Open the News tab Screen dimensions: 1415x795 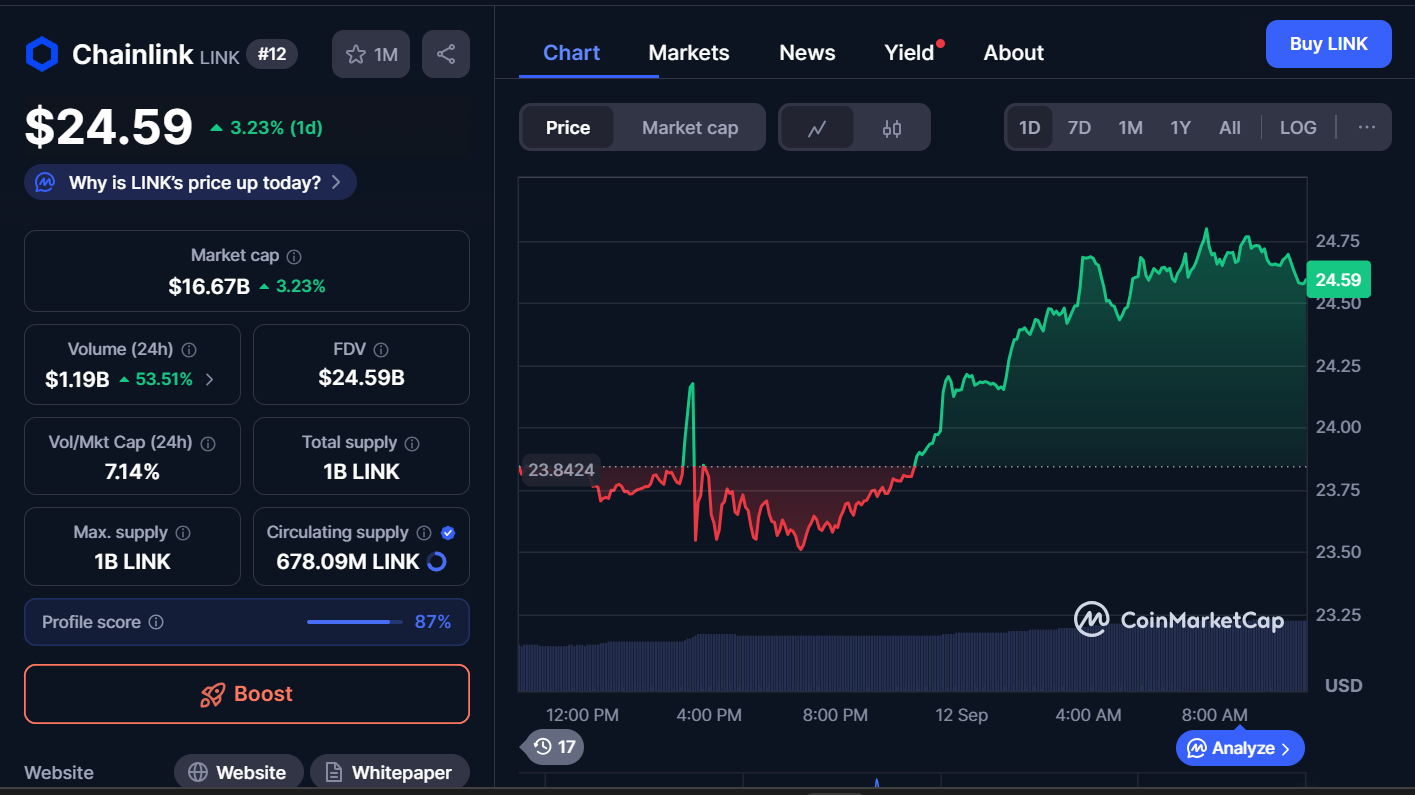point(807,53)
